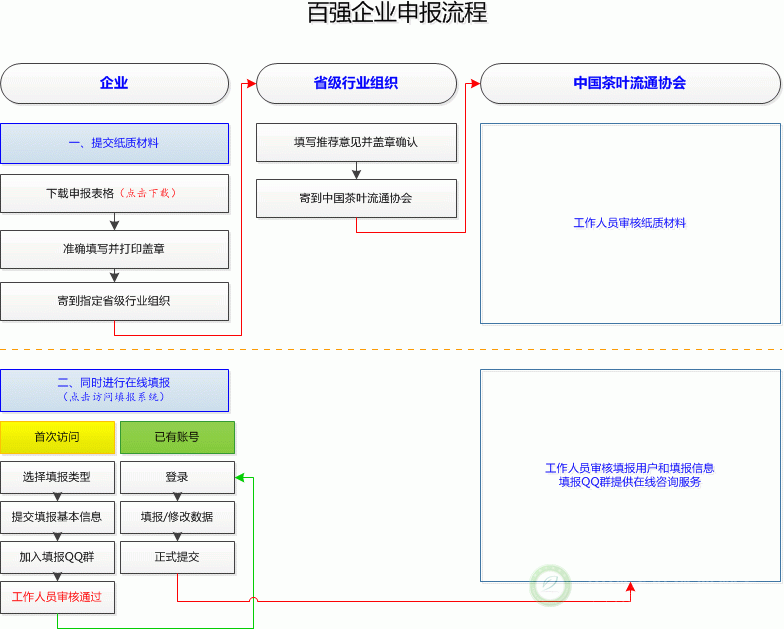Image resolution: width=784 pixels, height=629 pixels.
Task: Click the 准确填写并打印盖章 step
Action: coord(114,249)
